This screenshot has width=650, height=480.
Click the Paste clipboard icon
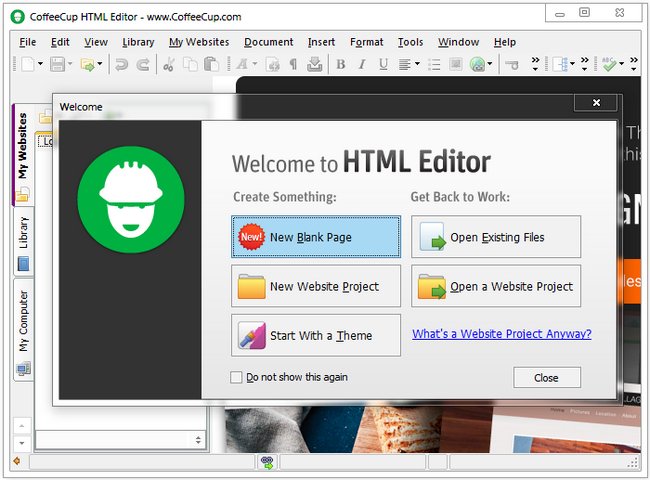(211, 64)
